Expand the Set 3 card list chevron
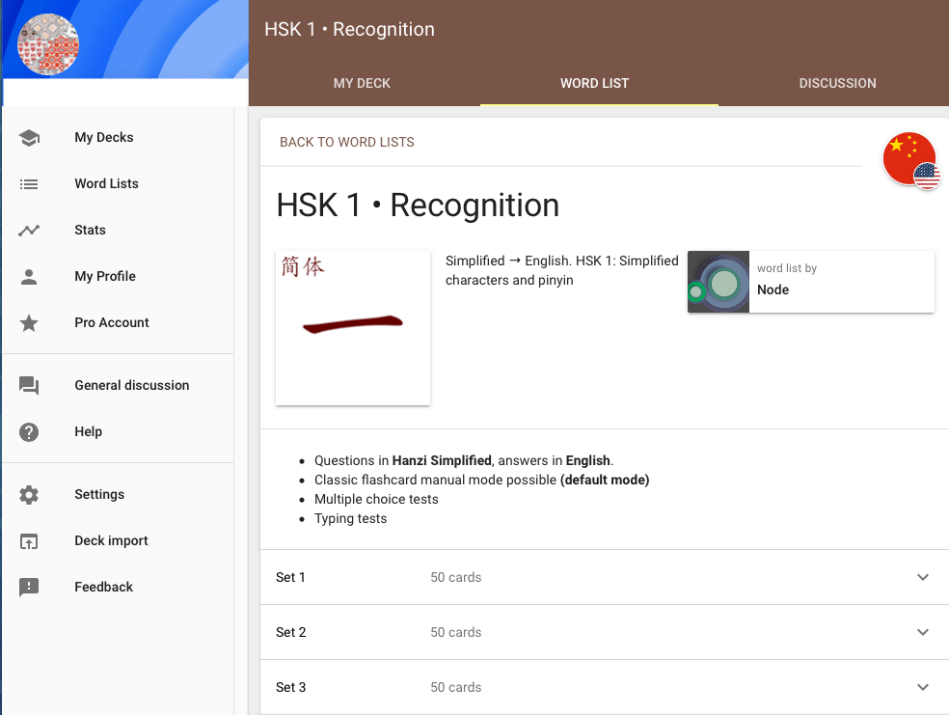 [x=922, y=687]
